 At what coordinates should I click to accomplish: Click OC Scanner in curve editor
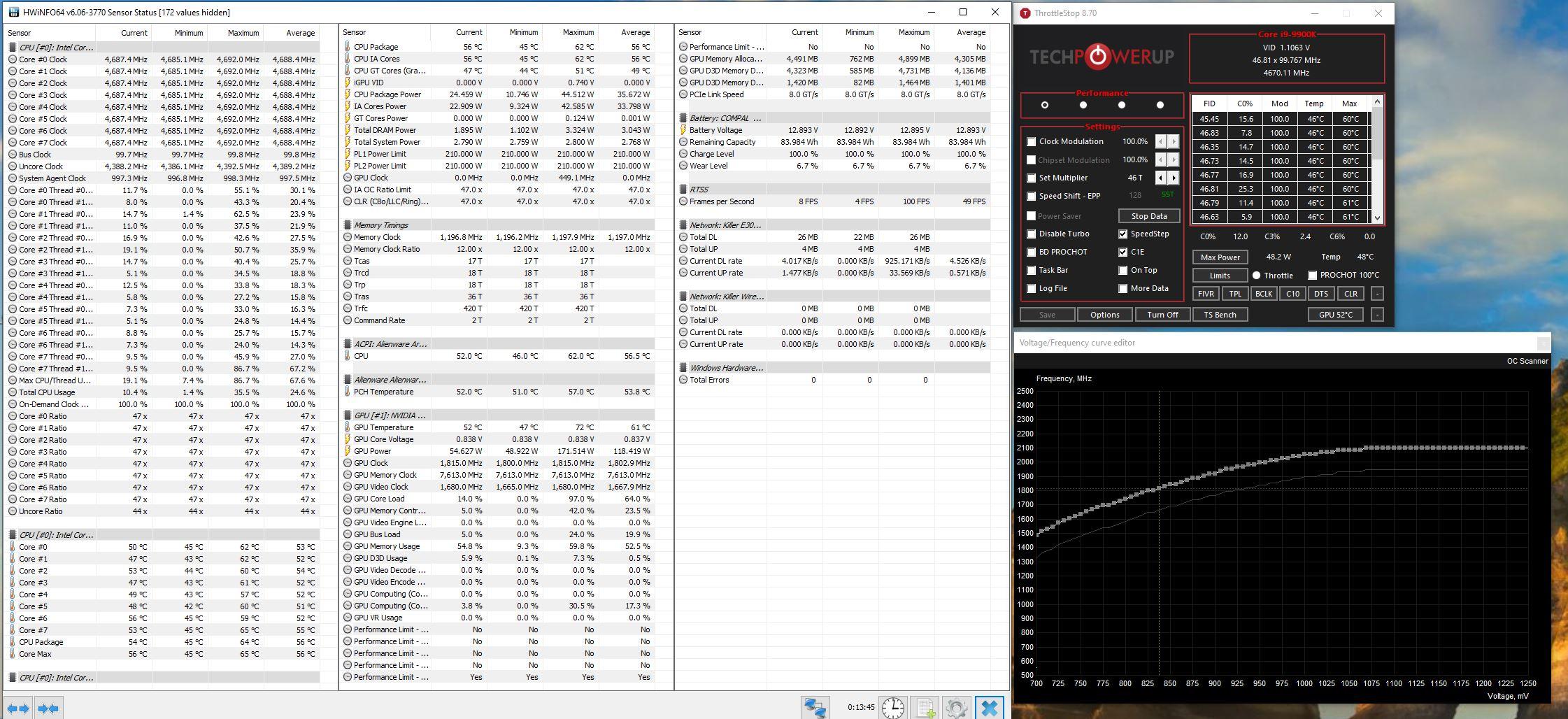coord(1527,361)
